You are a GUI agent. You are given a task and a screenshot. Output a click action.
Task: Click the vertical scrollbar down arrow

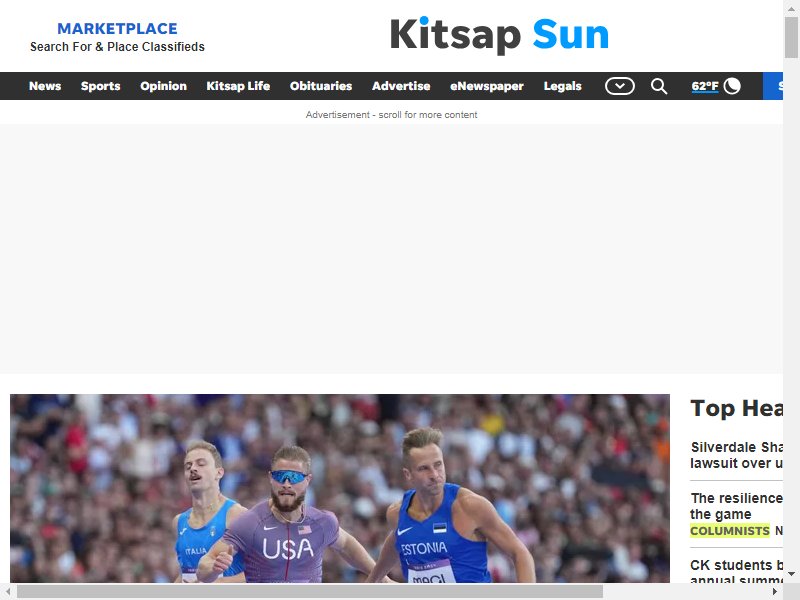click(791, 574)
